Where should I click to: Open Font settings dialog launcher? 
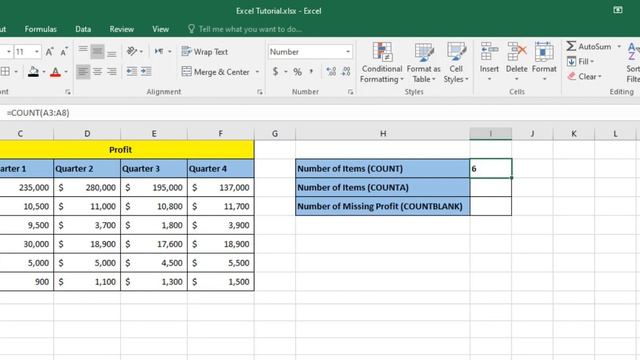point(68,92)
